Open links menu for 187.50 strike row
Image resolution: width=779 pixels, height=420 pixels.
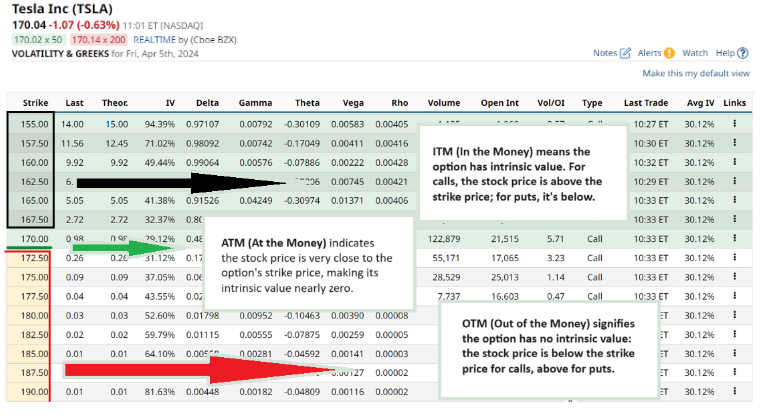[x=735, y=372]
